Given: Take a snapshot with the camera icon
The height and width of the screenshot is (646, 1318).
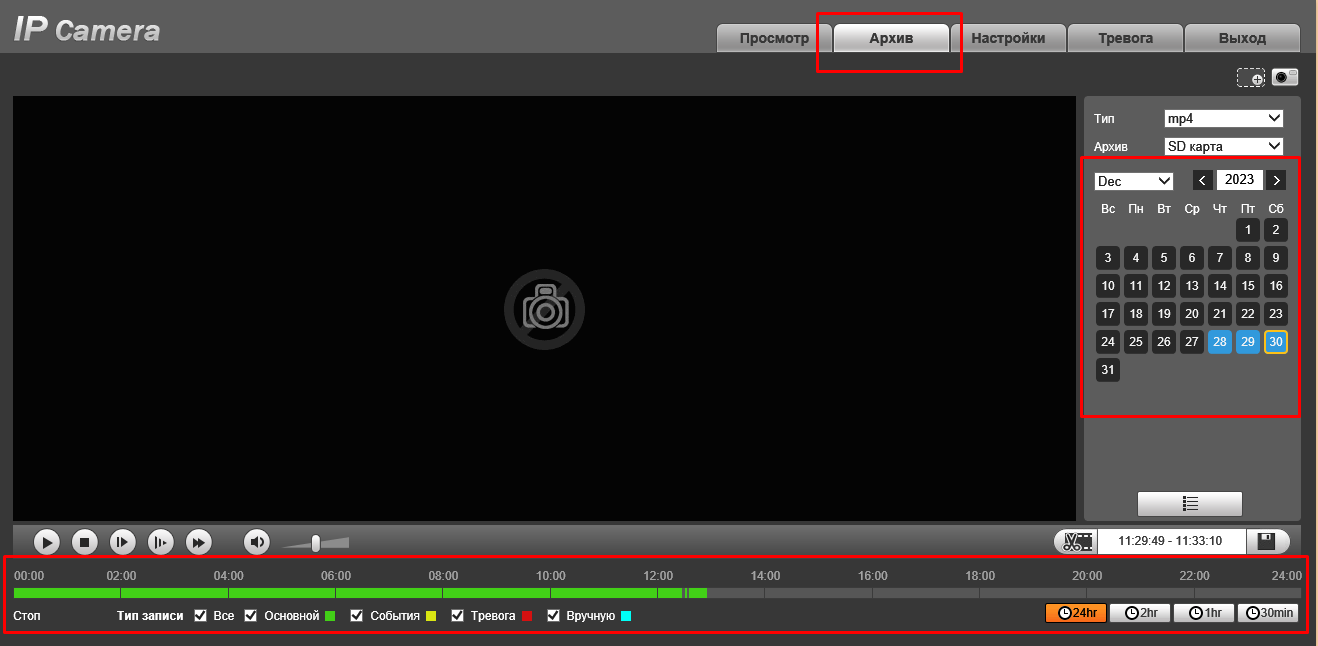Looking at the screenshot, I should coord(1285,77).
